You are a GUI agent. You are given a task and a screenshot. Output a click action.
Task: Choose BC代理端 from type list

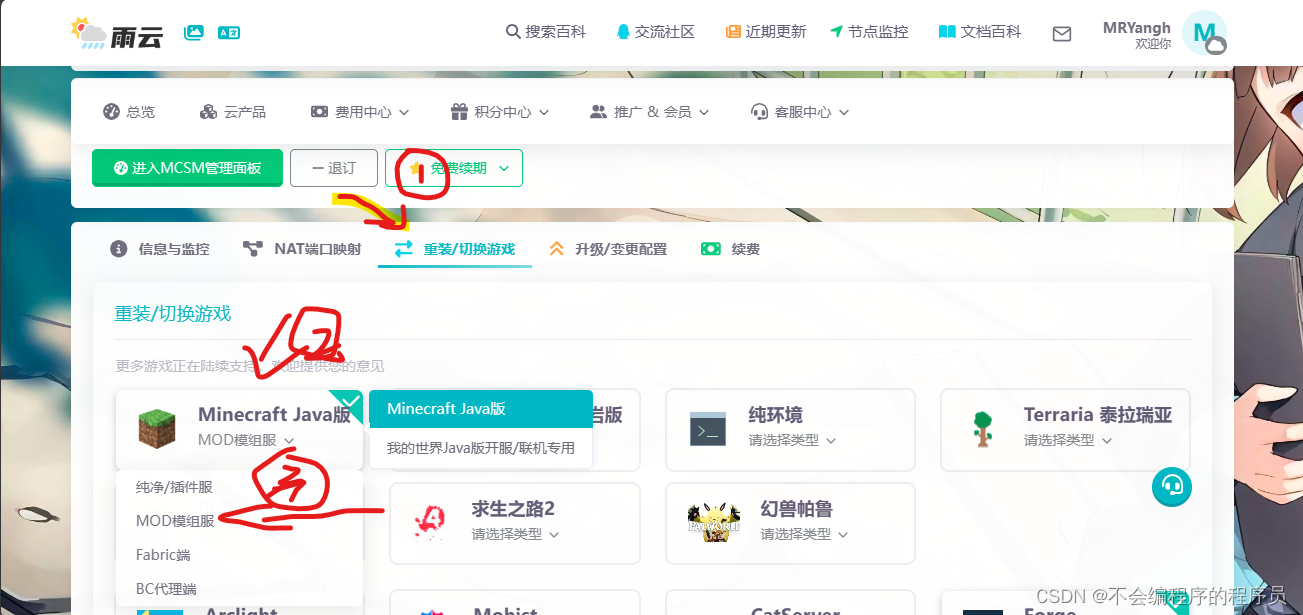tap(166, 589)
